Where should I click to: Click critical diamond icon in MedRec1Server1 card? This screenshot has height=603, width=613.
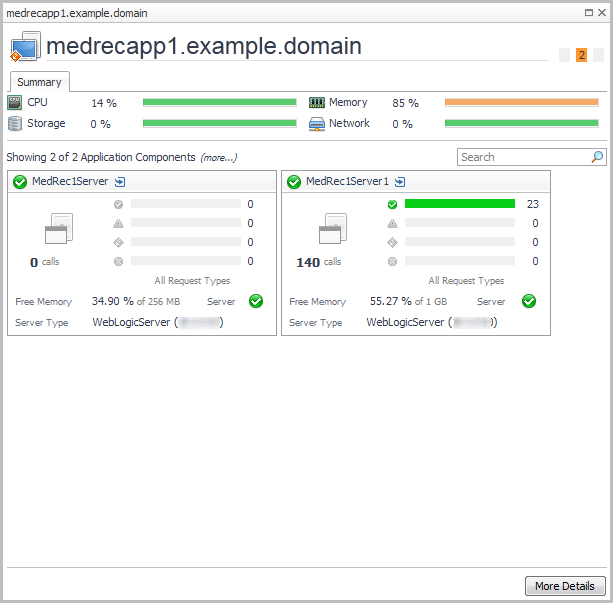tap(393, 242)
